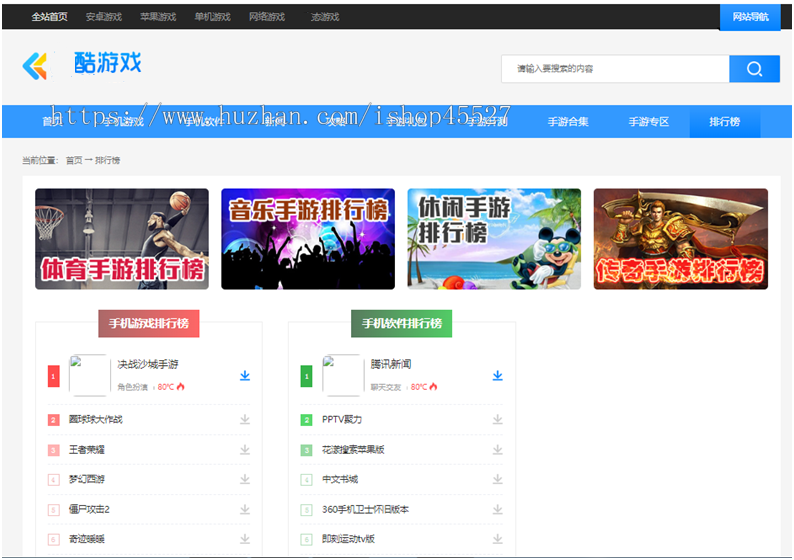This screenshot has width=794, height=560.
Task: Click the green rank 1 badge
Action: click(306, 377)
